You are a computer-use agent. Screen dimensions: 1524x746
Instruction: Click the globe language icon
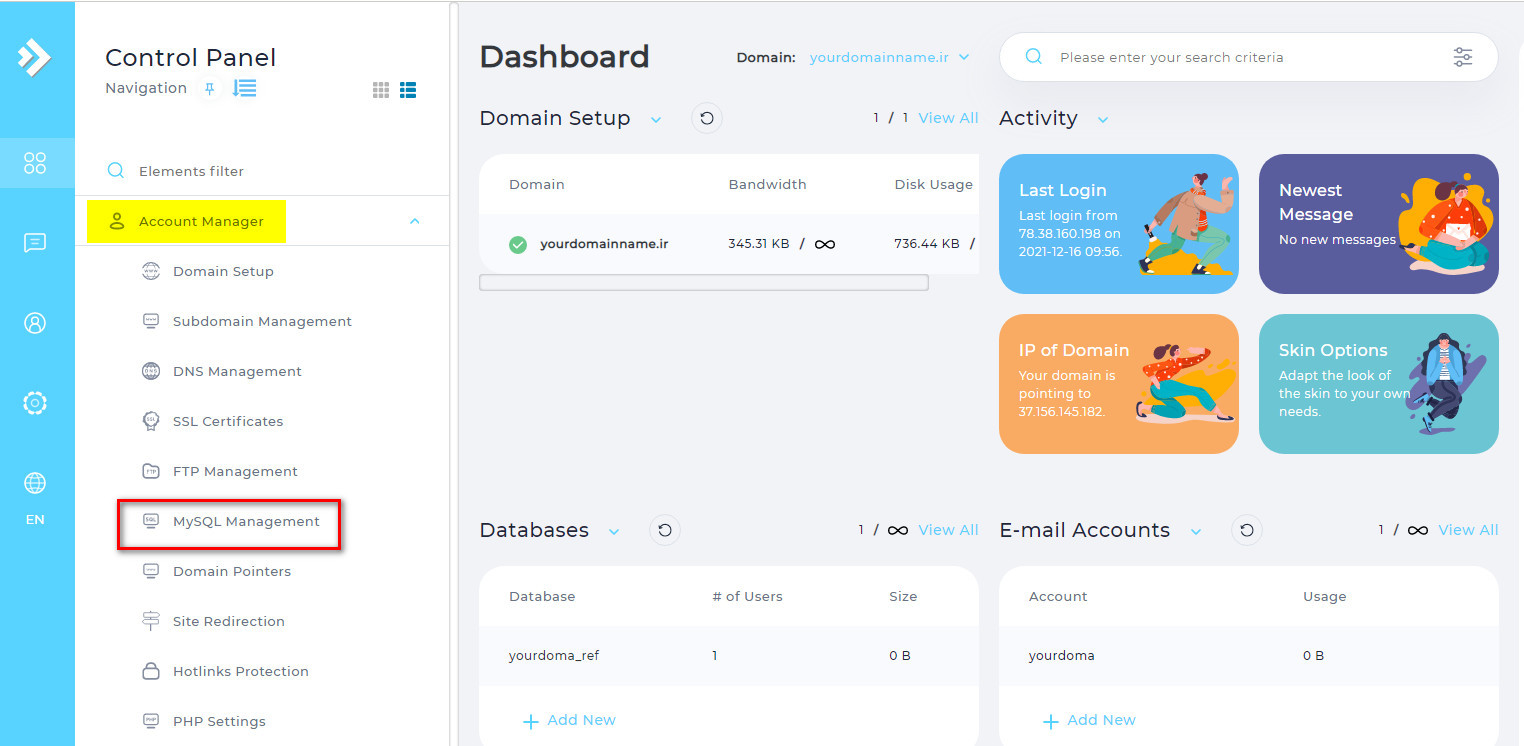(x=35, y=483)
